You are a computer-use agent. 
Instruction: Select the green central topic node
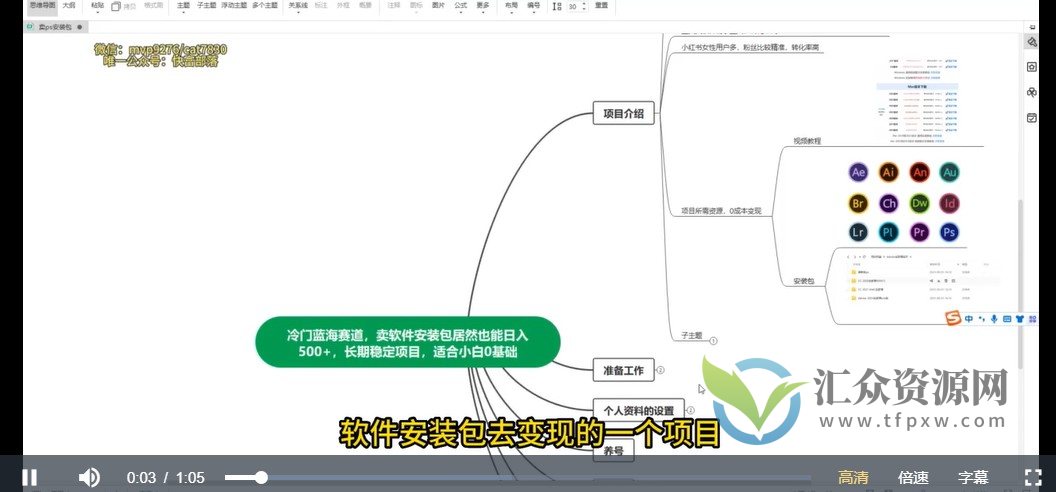tap(407, 342)
